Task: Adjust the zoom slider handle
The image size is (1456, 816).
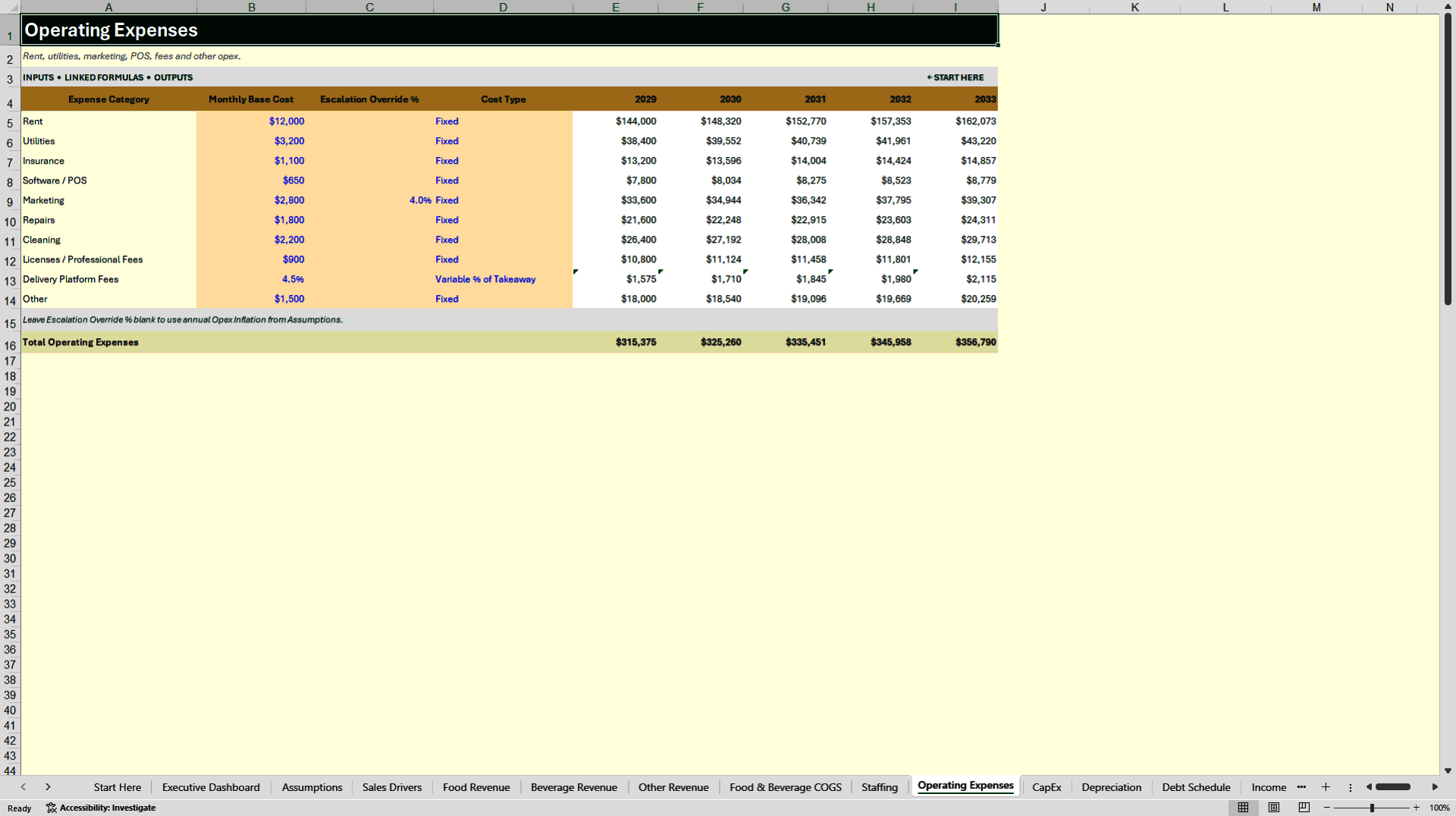Action: click(1372, 808)
